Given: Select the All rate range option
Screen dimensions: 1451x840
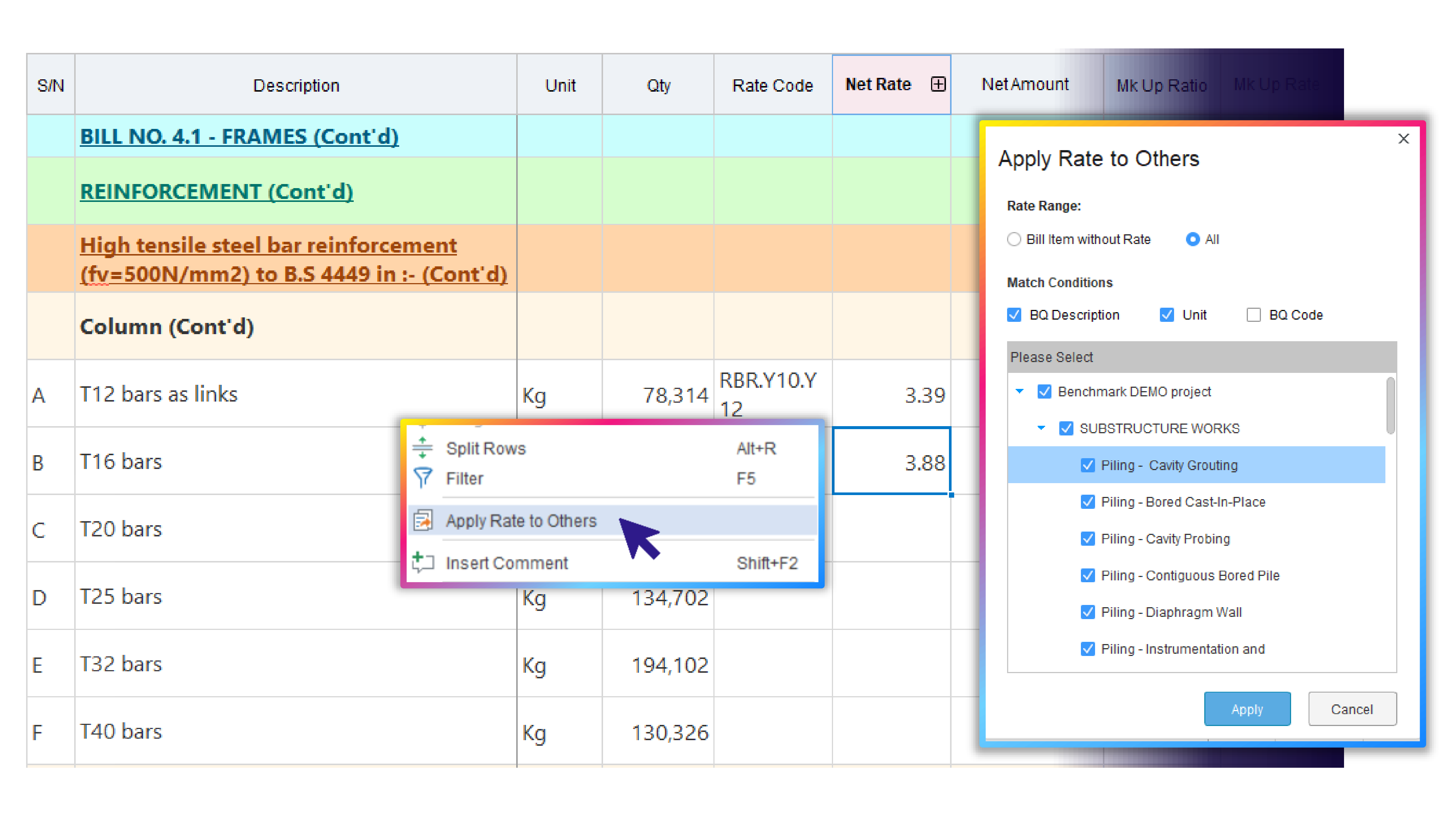Looking at the screenshot, I should tap(1192, 240).
